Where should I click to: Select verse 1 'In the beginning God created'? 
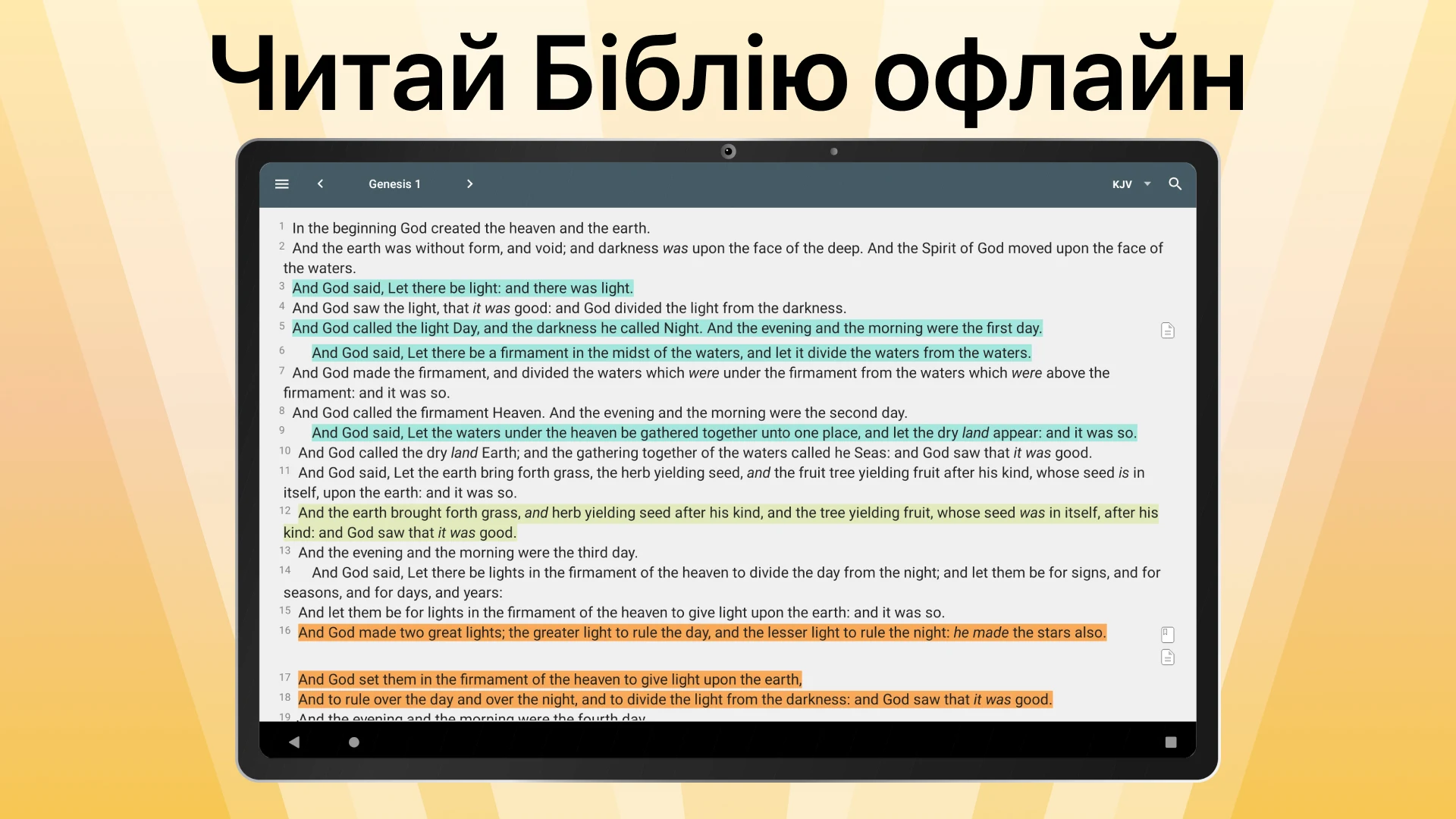[x=471, y=228]
